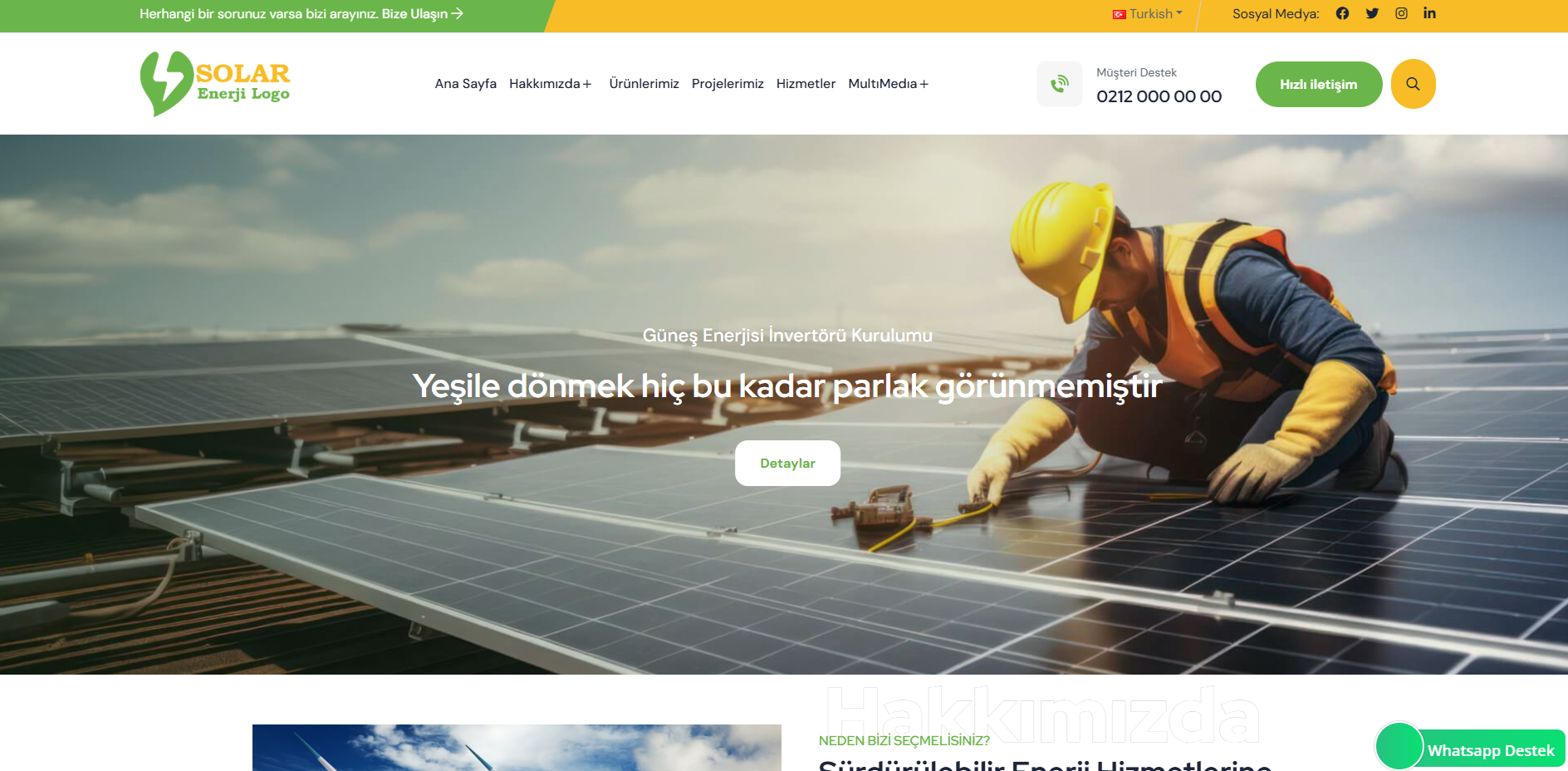
Task: Open the Instagram social media icon
Action: click(1401, 13)
